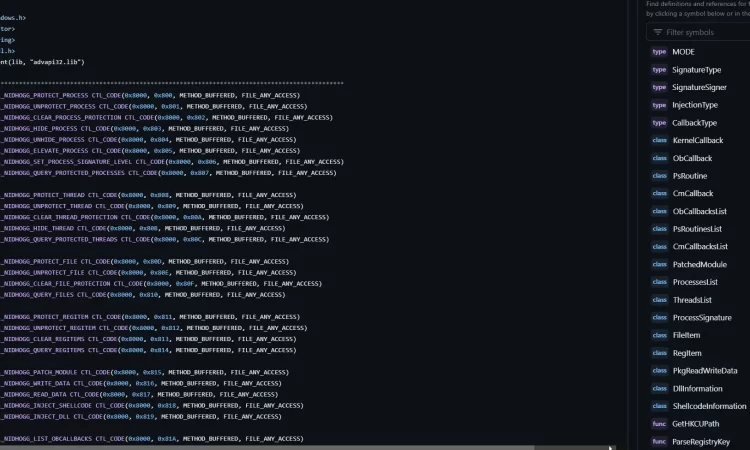Click the type badge beside InjectionType
The image size is (750, 450).
(x=659, y=105)
